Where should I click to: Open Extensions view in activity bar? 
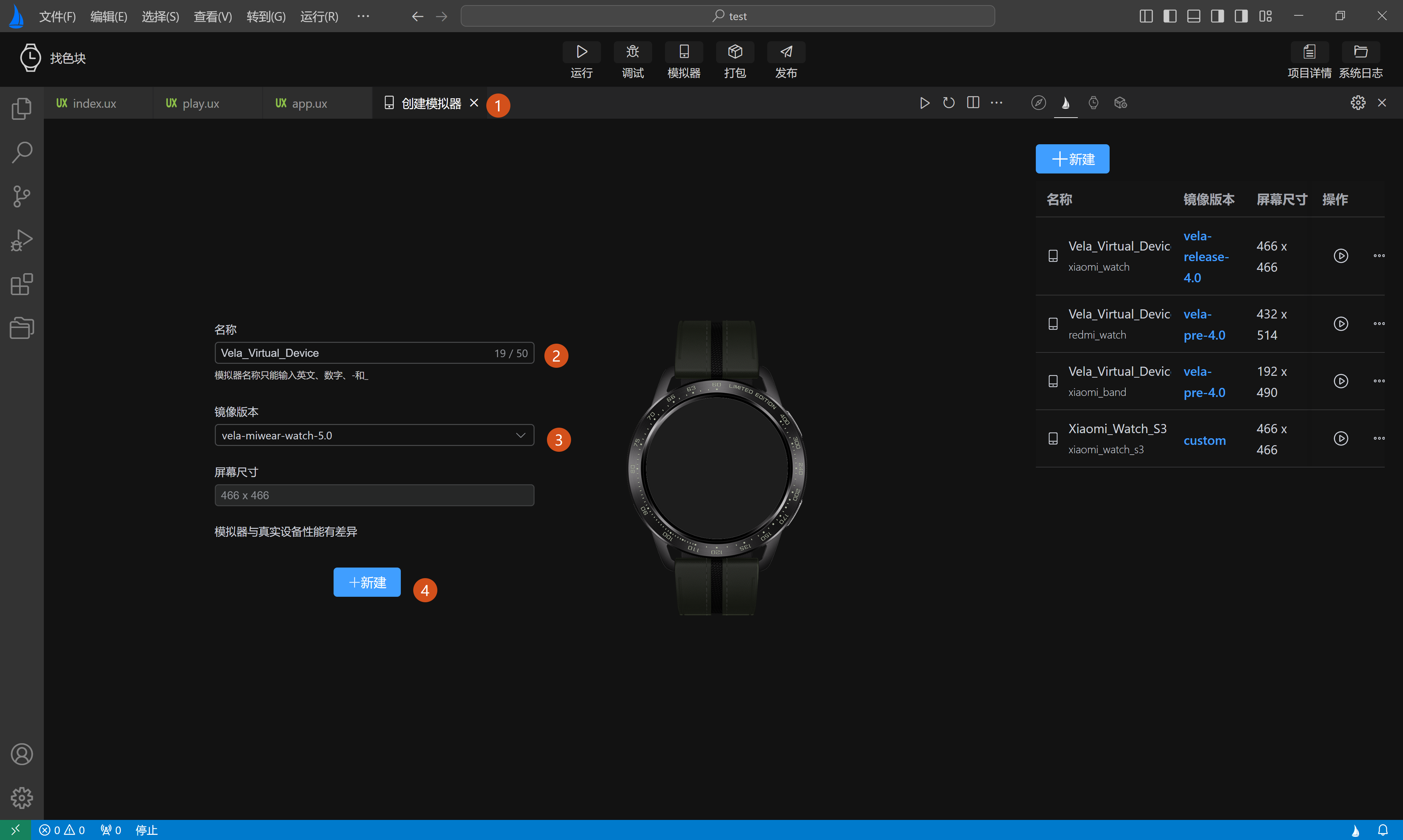click(22, 284)
